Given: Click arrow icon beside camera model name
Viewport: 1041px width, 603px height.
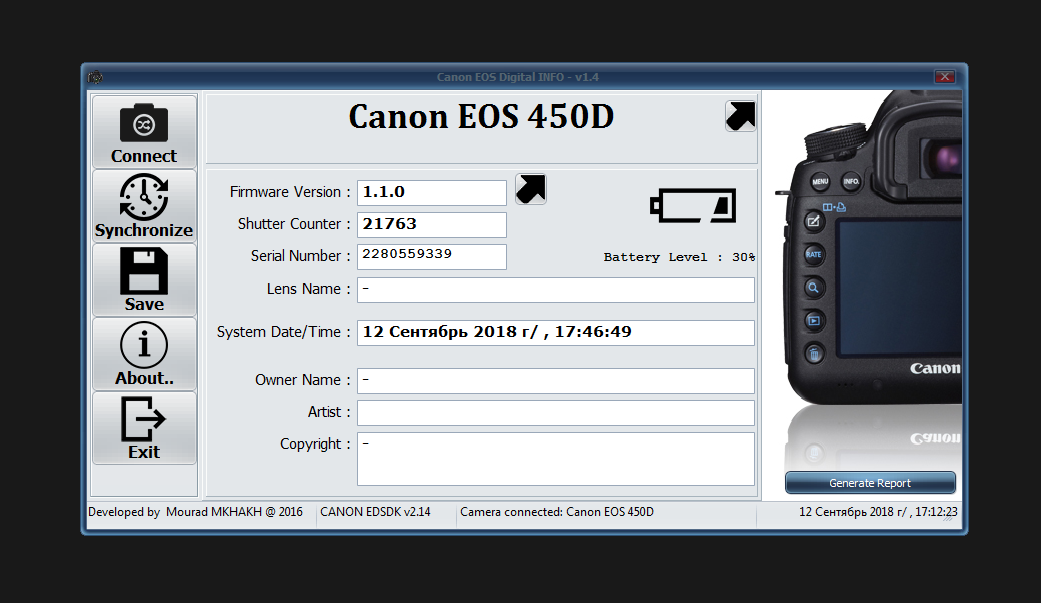Looking at the screenshot, I should [x=740, y=117].
